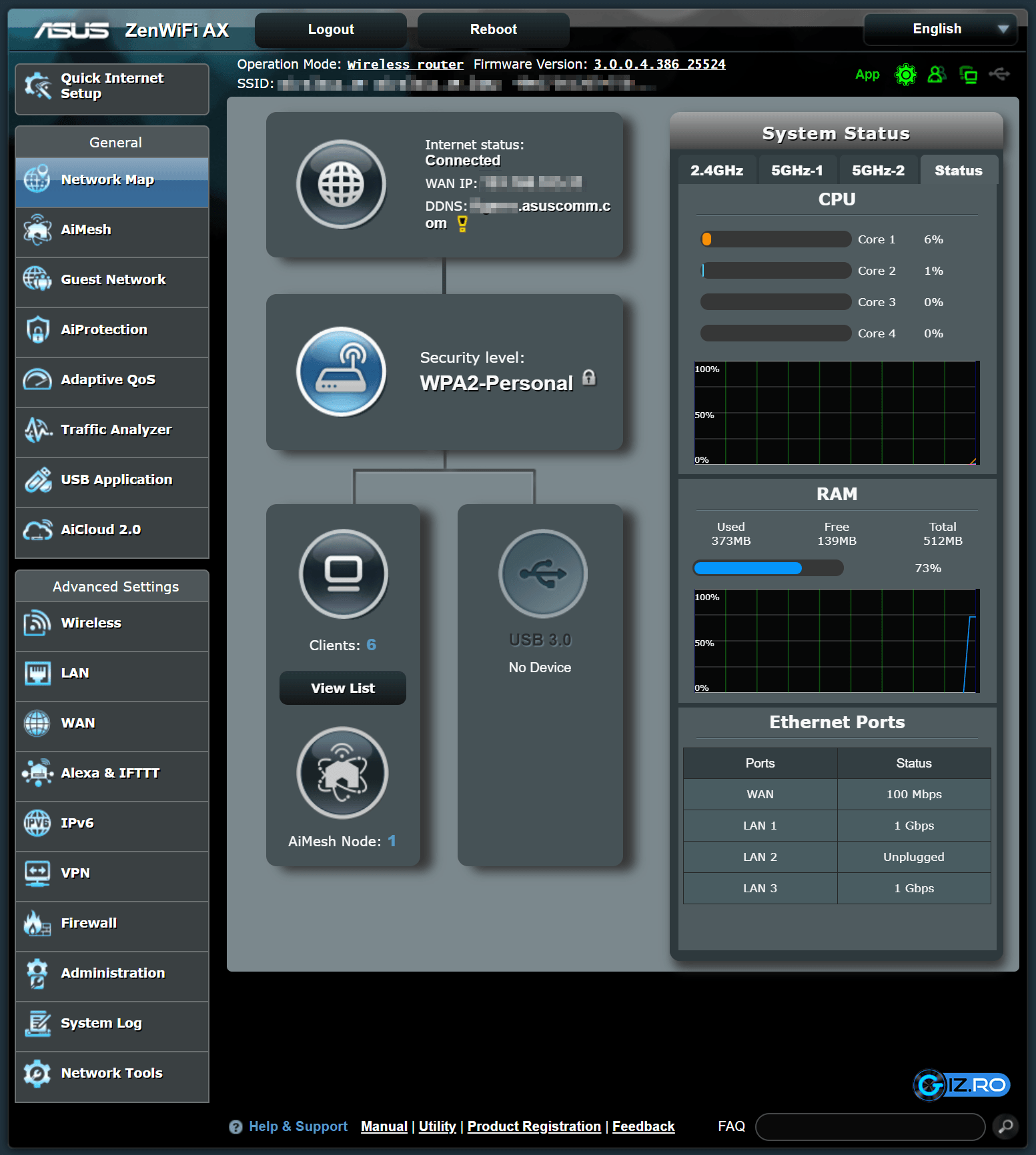Click the DDNS warning lightbulb icon

462,224
